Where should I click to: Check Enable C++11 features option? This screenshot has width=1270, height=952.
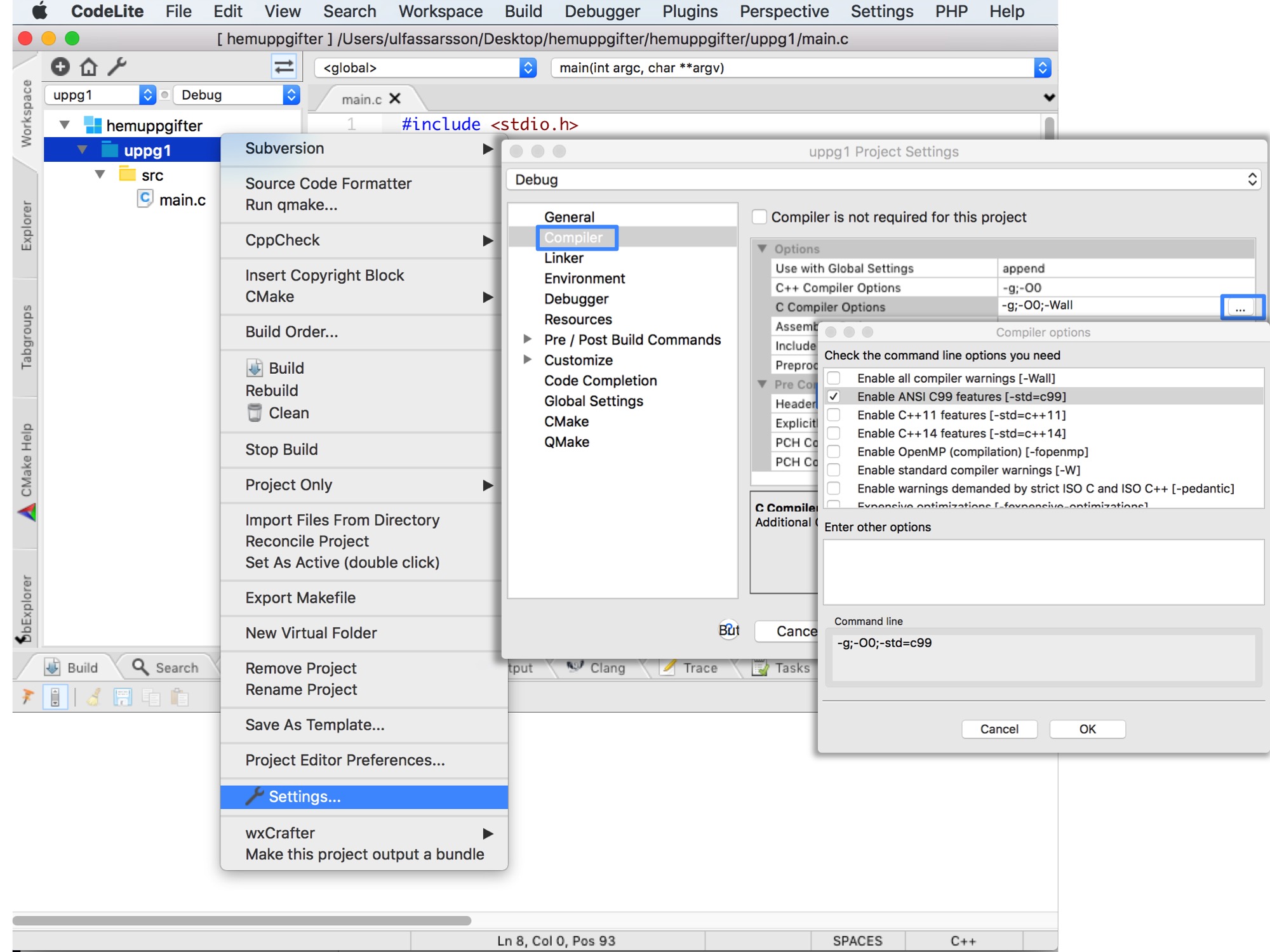pyautogui.click(x=834, y=415)
